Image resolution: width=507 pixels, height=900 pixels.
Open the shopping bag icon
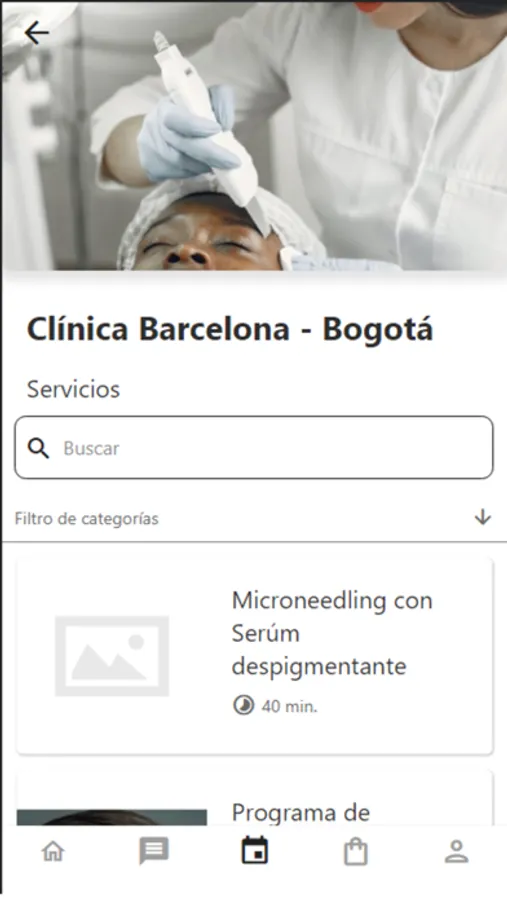tap(355, 851)
